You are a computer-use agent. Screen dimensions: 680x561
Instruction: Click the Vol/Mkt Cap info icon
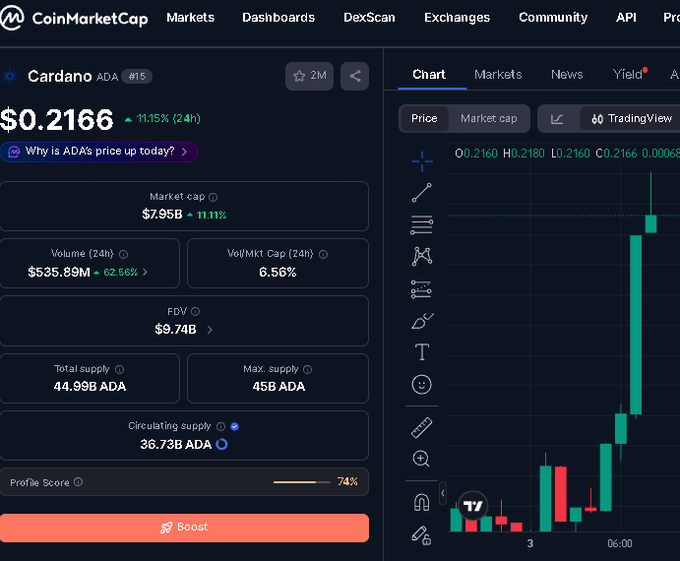(x=323, y=254)
